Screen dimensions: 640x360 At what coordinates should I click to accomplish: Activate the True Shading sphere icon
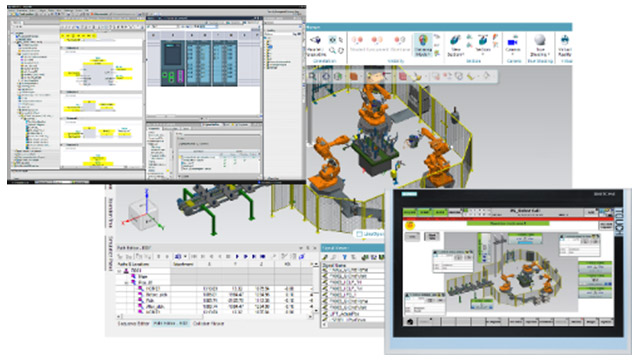[x=540, y=40]
